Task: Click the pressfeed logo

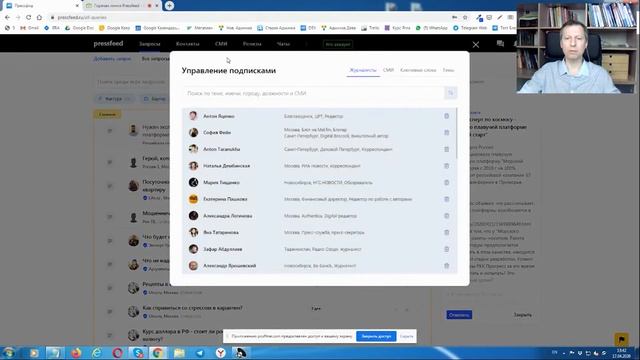Action: pyautogui.click(x=108, y=43)
